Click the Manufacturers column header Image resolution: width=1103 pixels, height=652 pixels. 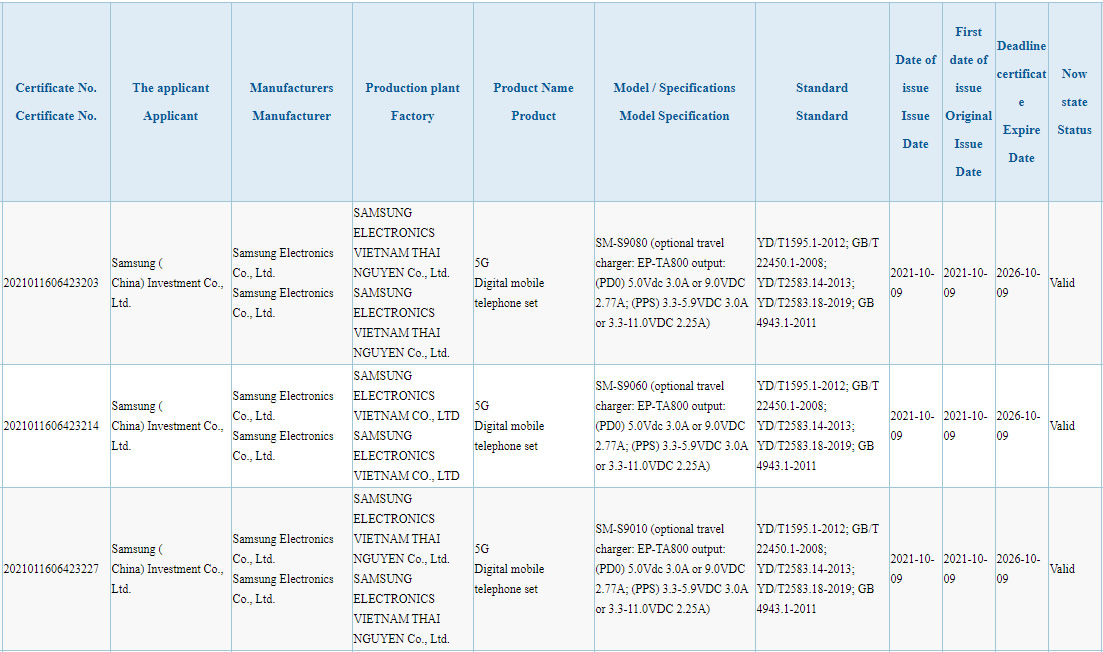pos(292,102)
